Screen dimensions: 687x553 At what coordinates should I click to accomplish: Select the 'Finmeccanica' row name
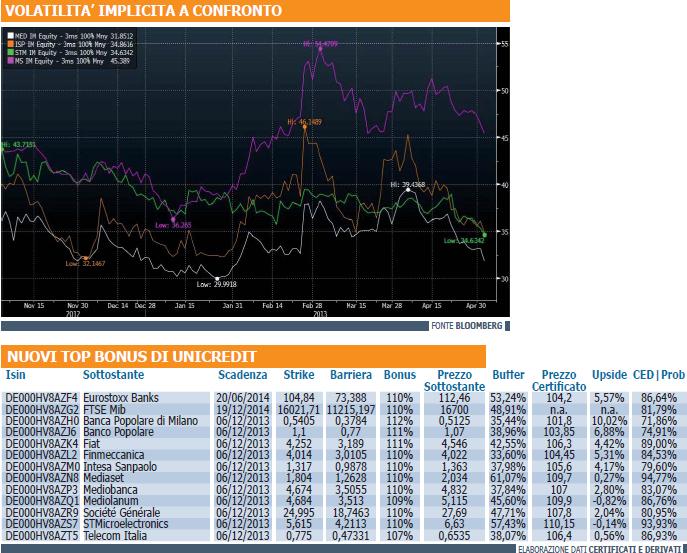(x=114, y=455)
